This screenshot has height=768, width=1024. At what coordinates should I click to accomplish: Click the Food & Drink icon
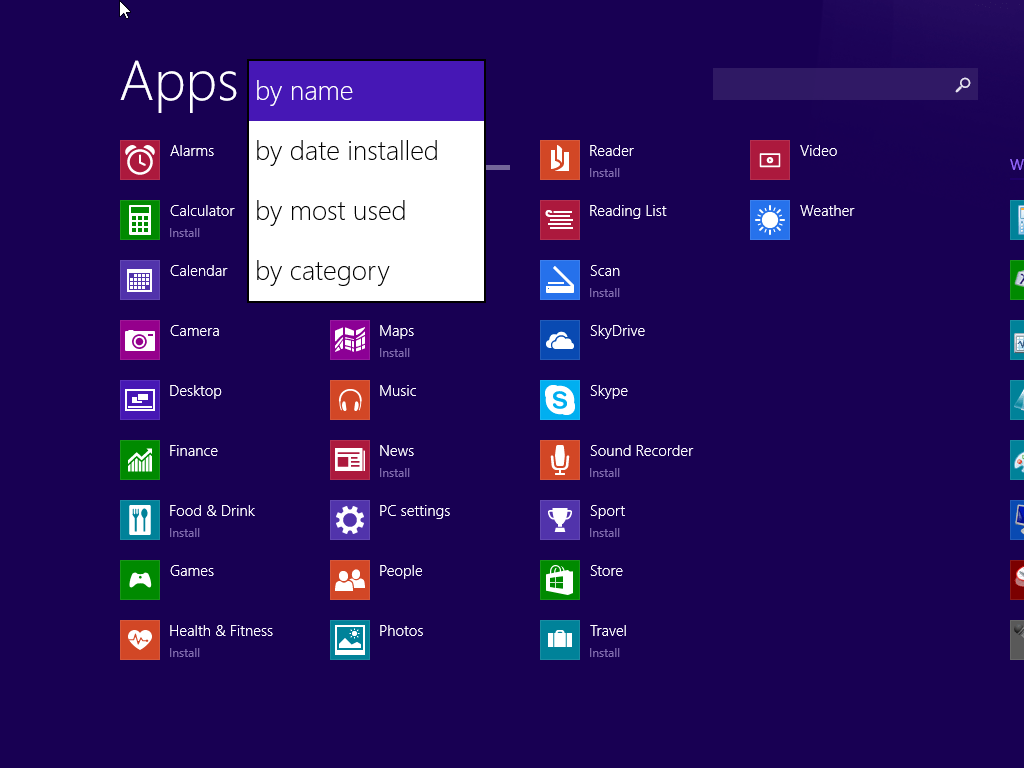point(140,520)
